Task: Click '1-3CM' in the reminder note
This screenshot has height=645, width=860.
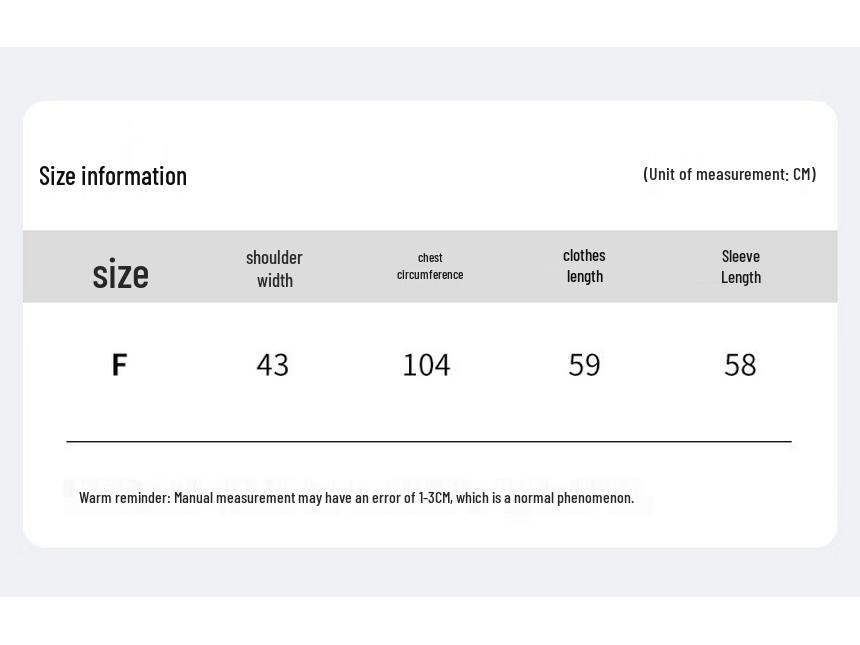Action: pyautogui.click(x=434, y=497)
